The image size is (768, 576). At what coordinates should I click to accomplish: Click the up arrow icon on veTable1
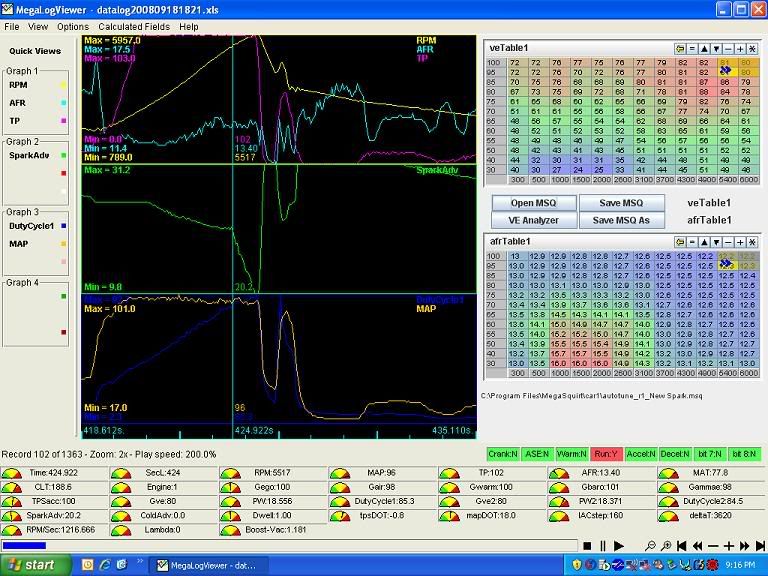[x=703, y=48]
